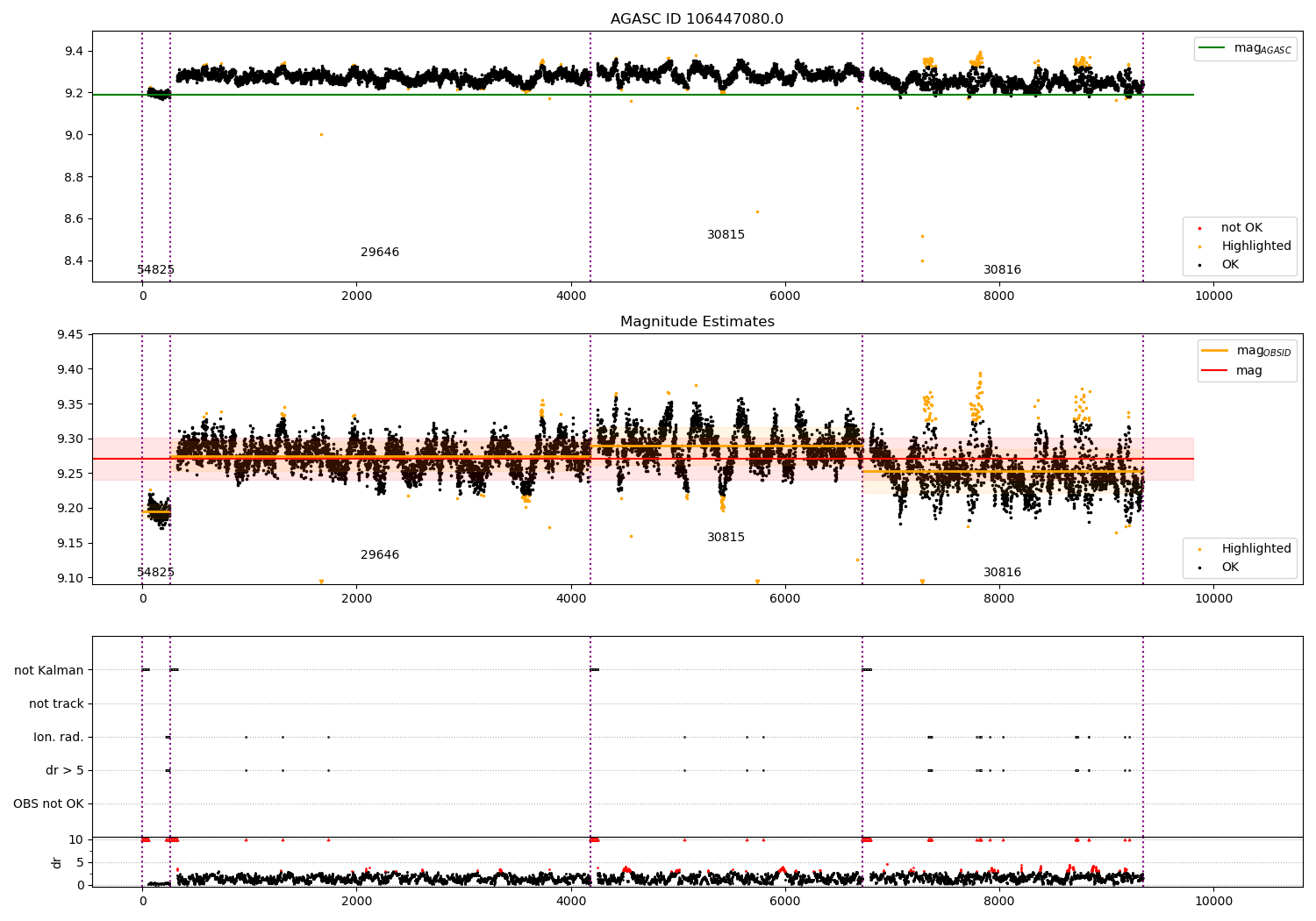The width and height of the screenshot is (1316, 921).
Task: Click the 'OBS not OK' axis label
Action: pyautogui.click(x=48, y=803)
